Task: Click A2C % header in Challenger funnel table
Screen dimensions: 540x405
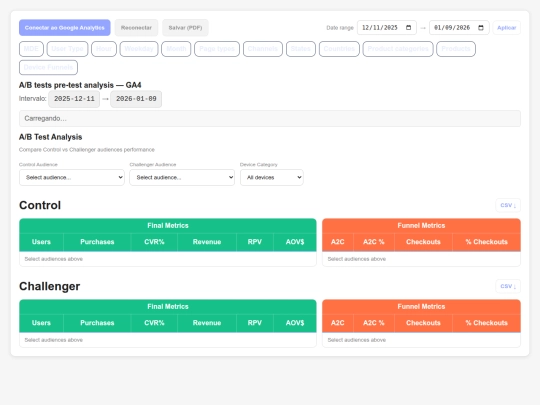Action: tap(374, 323)
